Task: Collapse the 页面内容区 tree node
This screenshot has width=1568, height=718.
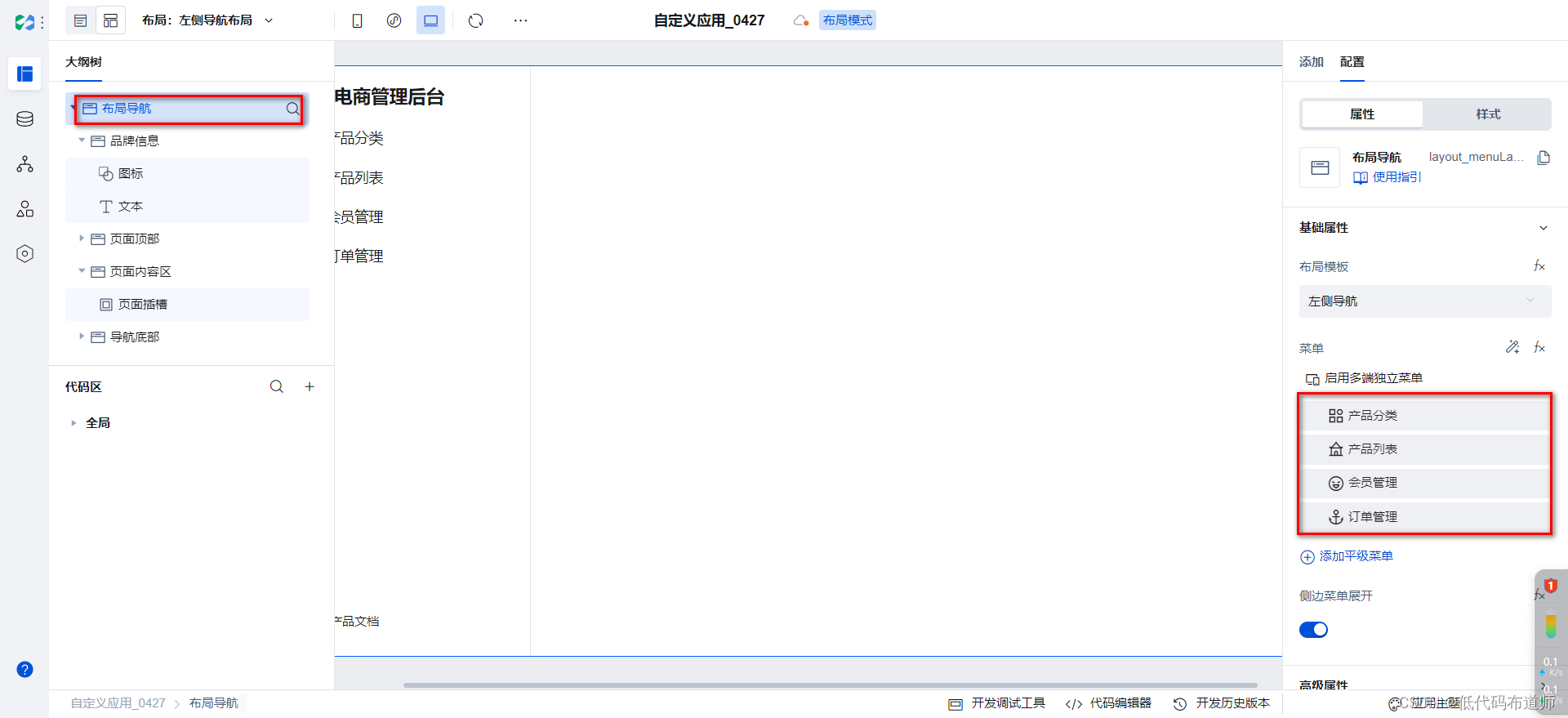Action: click(82, 271)
